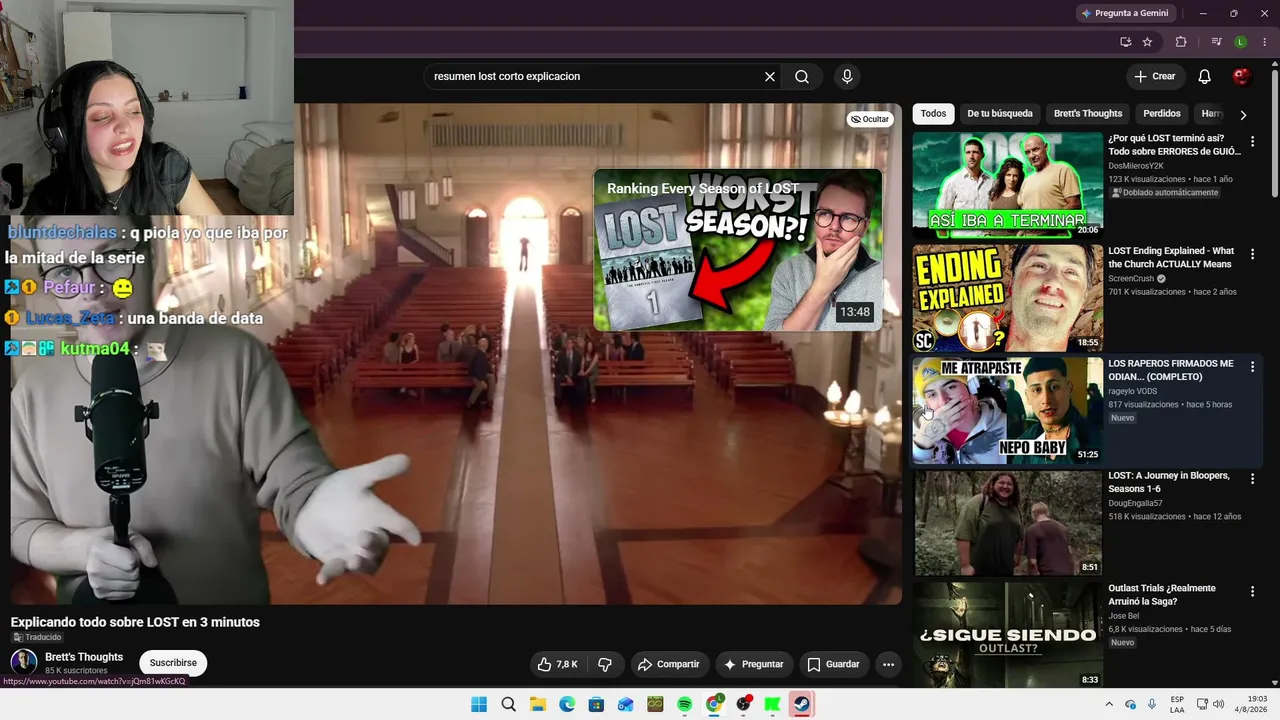Open options for LOST Ending Explained video
This screenshot has height=720, width=1280.
coord(1252,255)
